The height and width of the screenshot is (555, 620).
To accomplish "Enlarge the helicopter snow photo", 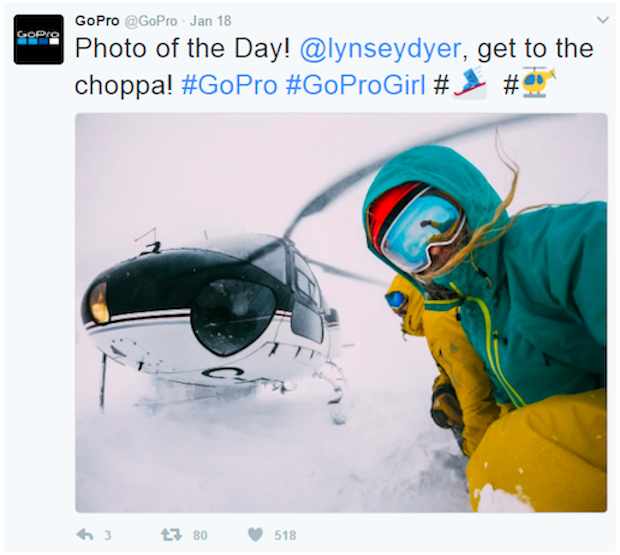I will pyautogui.click(x=341, y=313).
